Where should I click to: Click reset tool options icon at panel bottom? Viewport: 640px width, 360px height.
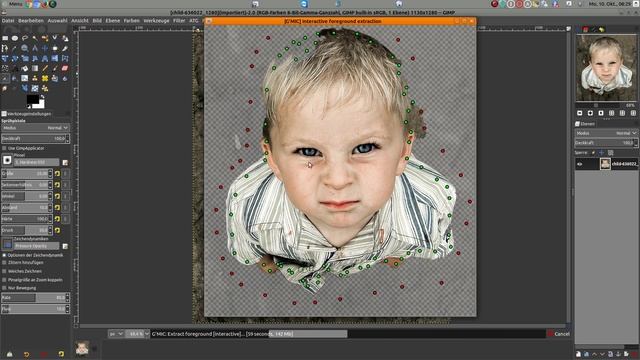(x=61, y=354)
